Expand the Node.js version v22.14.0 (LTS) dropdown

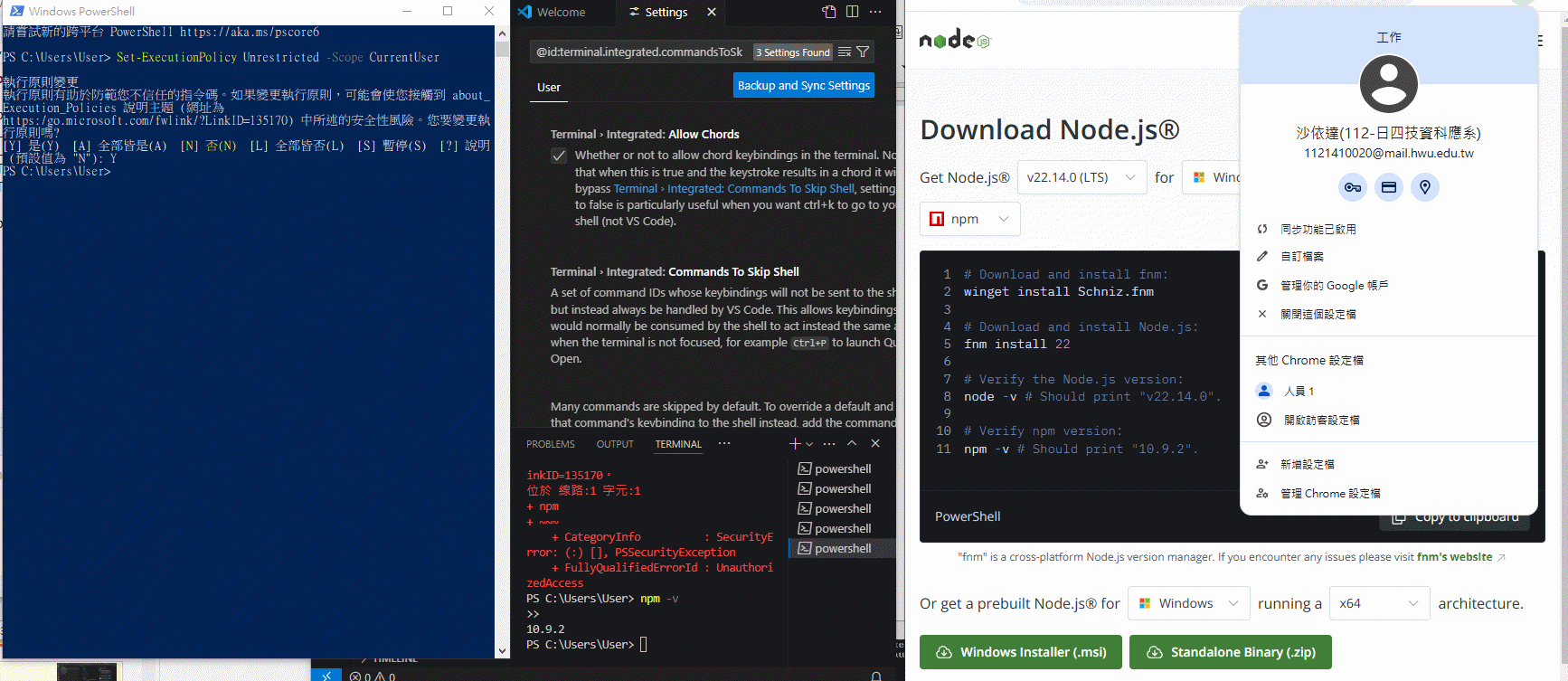pyautogui.click(x=1082, y=177)
